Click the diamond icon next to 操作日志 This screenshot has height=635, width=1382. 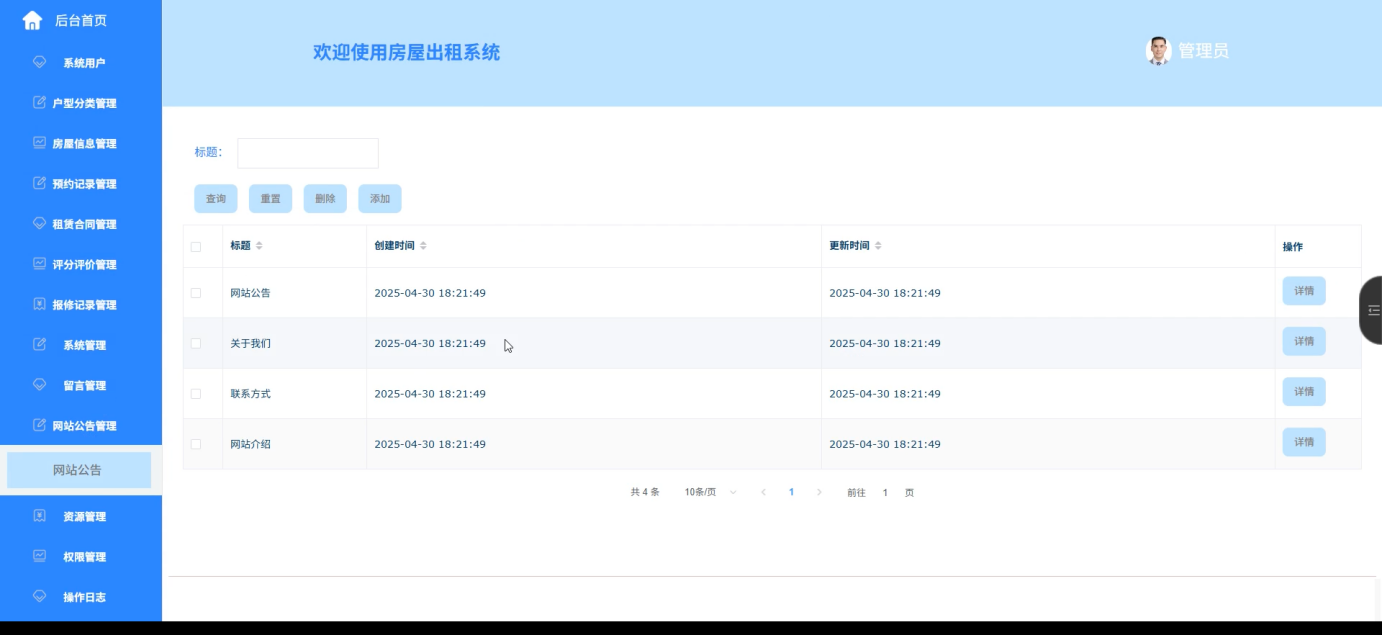pyautogui.click(x=40, y=596)
